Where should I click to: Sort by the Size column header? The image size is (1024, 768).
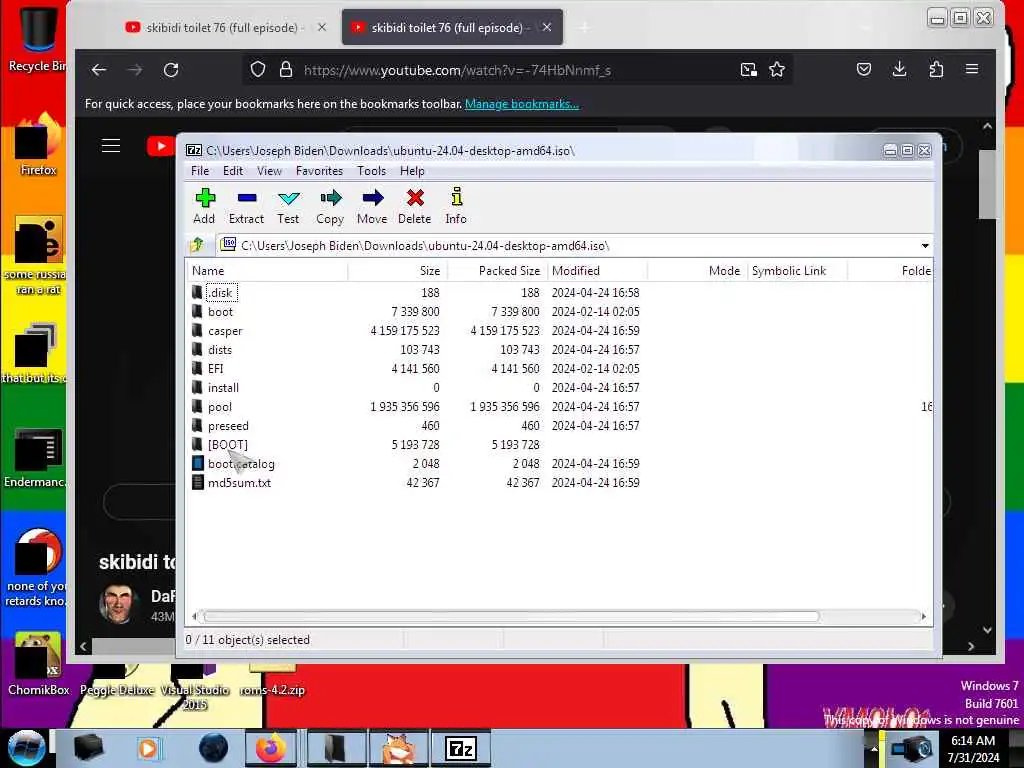(397, 270)
